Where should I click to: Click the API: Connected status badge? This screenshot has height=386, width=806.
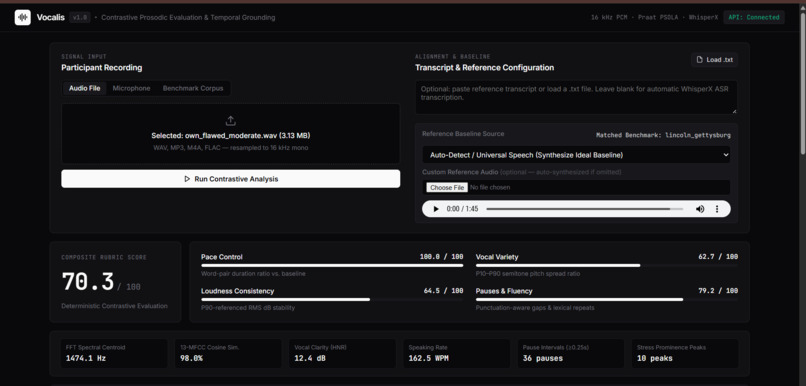(754, 17)
